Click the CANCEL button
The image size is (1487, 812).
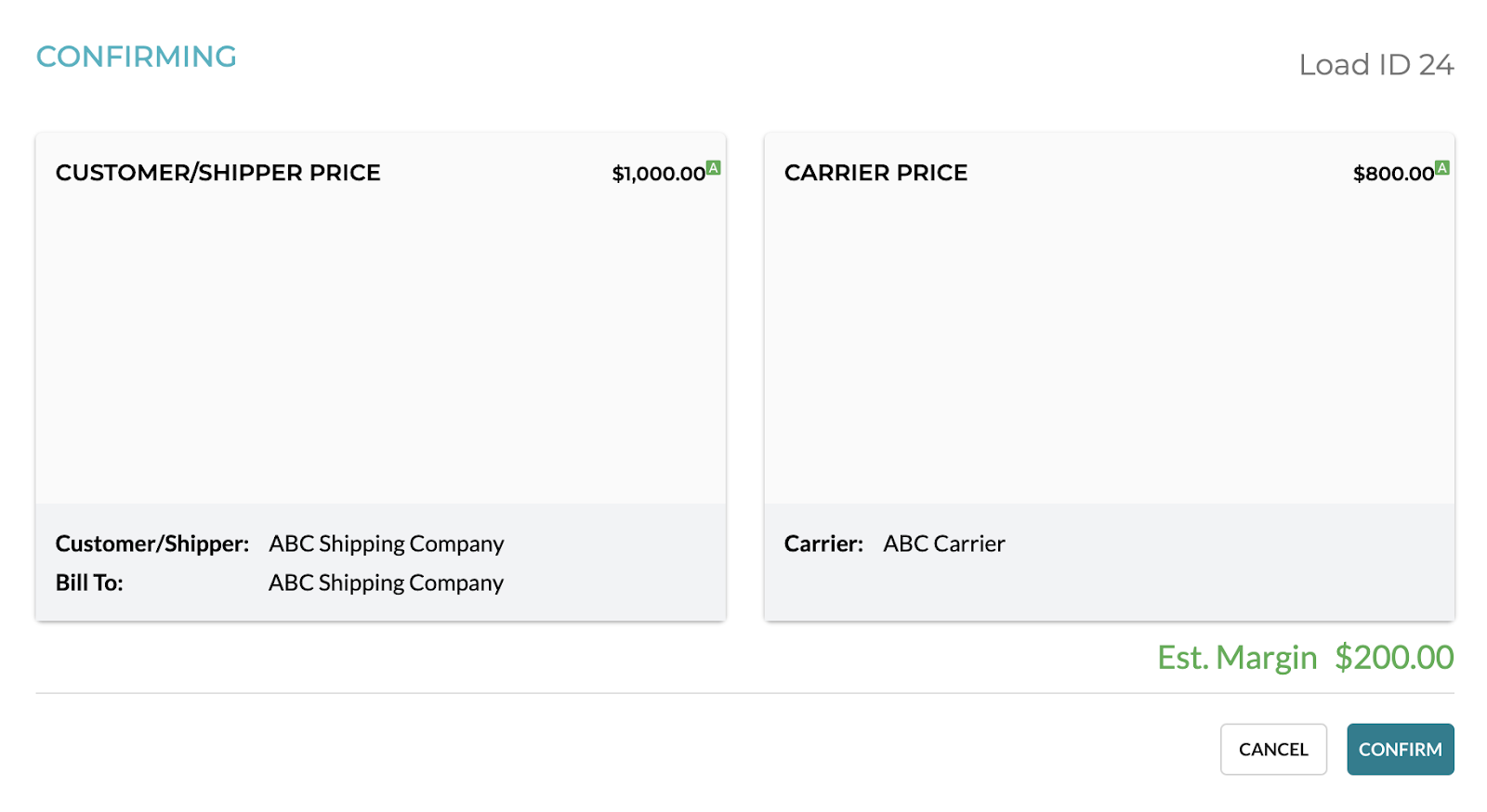click(x=1273, y=749)
